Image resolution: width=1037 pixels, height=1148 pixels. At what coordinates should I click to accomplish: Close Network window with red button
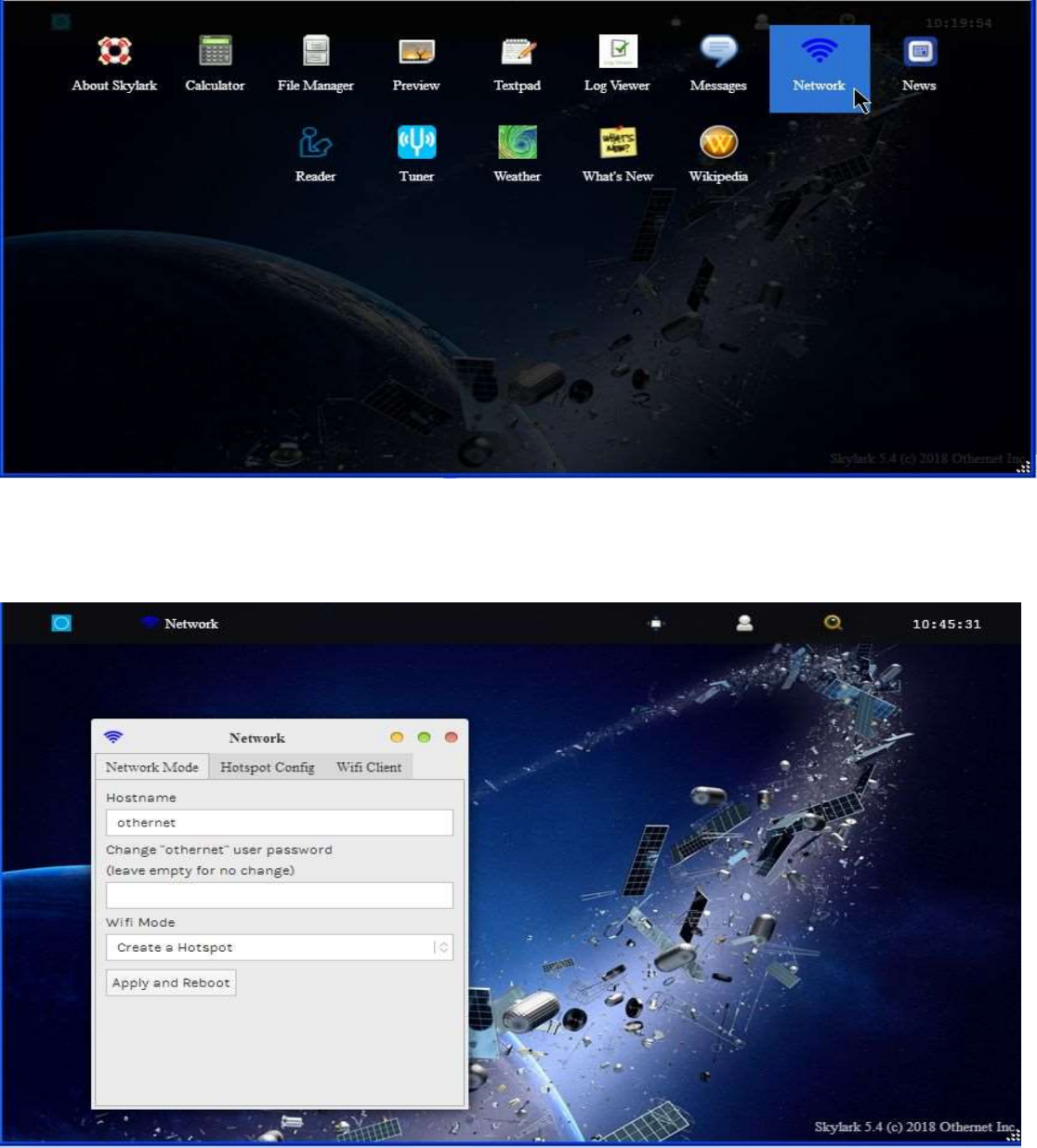(451, 737)
